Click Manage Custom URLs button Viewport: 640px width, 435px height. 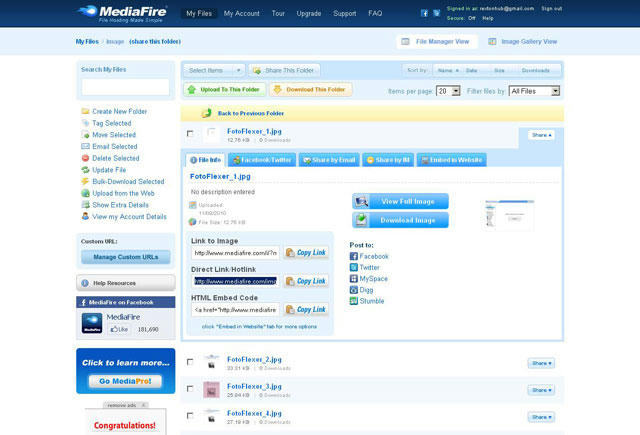pyautogui.click(x=126, y=257)
